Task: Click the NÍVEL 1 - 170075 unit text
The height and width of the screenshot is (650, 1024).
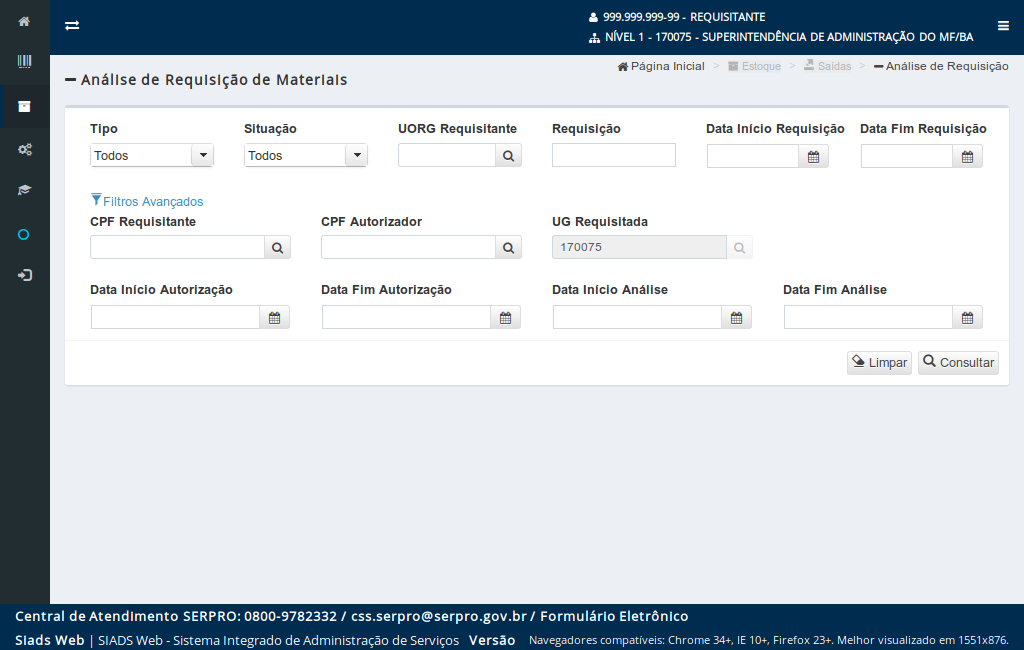Action: pos(789,37)
